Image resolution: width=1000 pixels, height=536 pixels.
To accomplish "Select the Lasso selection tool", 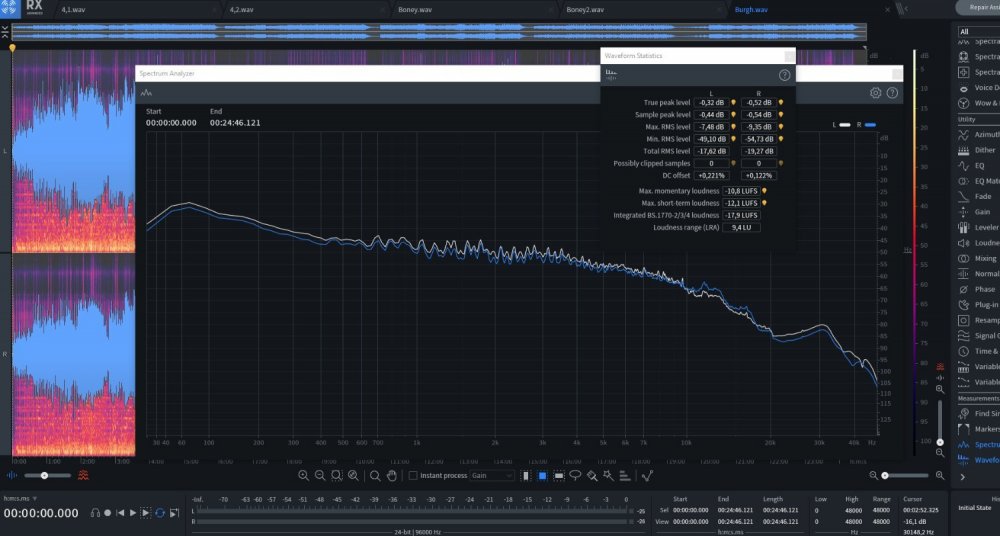I will (x=575, y=475).
